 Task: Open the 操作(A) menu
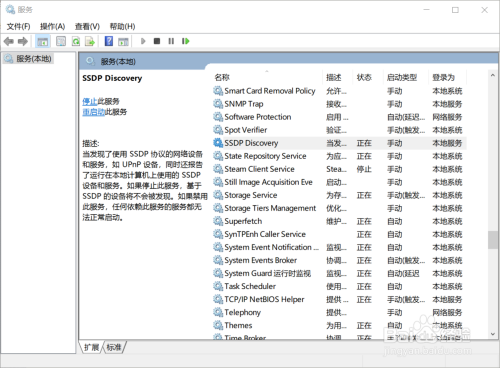(x=52, y=26)
